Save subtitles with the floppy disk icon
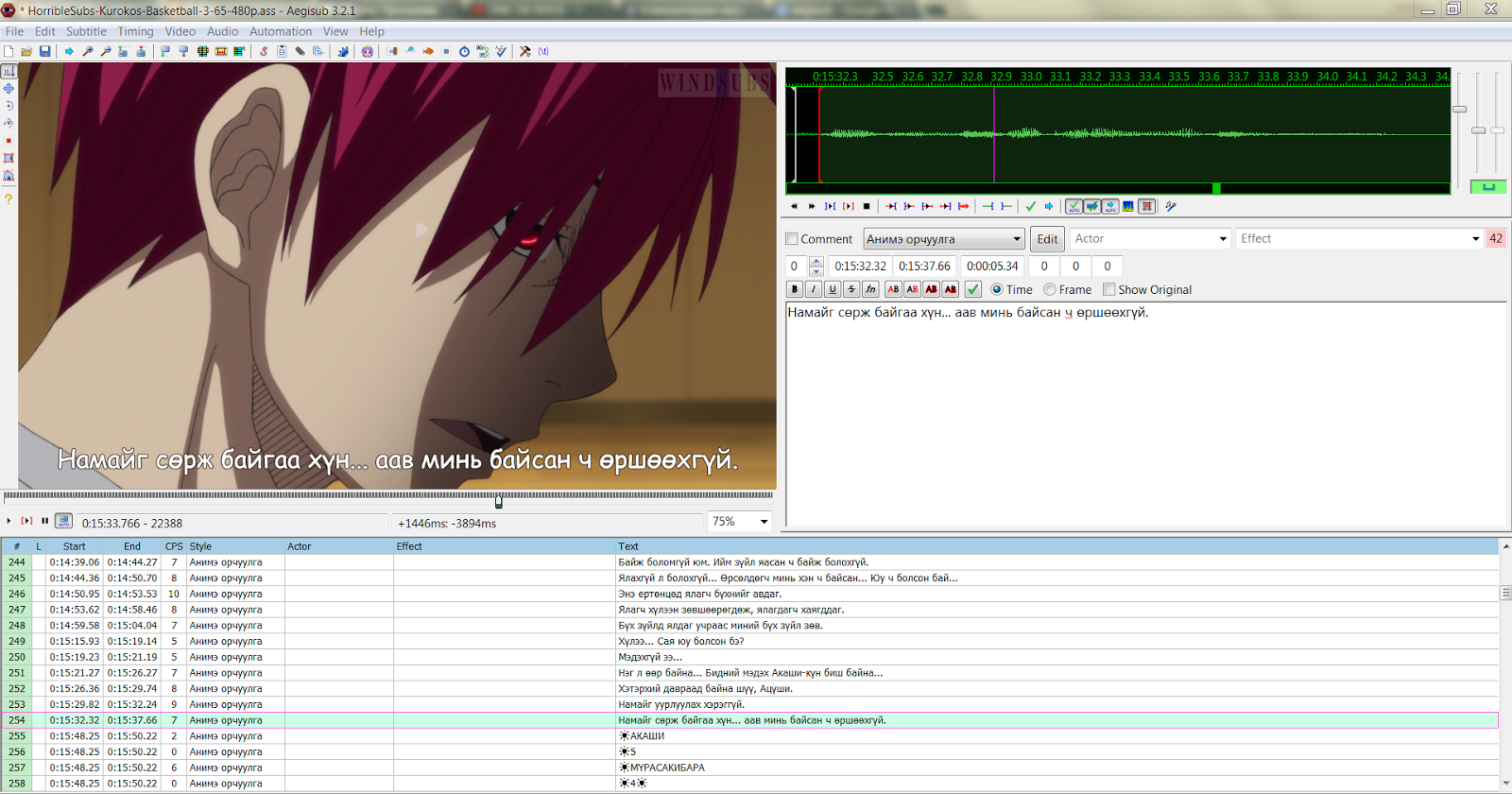Screen dimensions: 1512x794 44,51
